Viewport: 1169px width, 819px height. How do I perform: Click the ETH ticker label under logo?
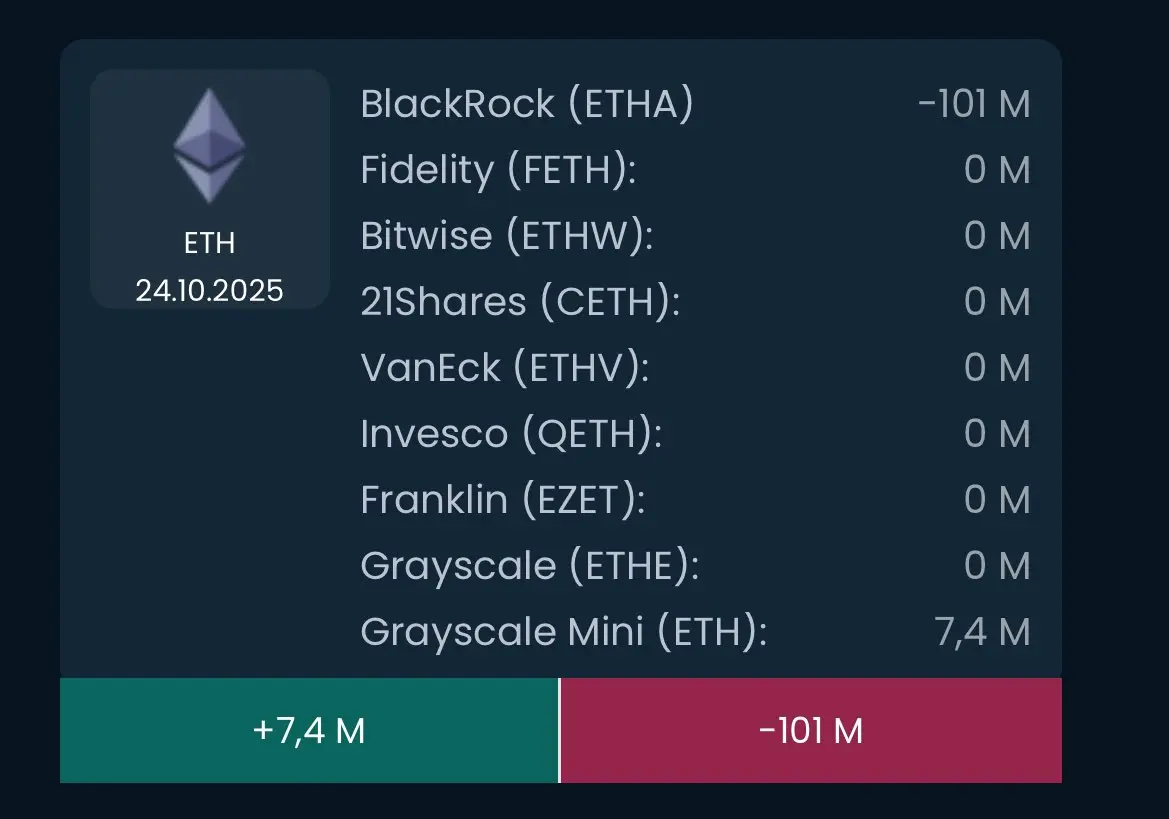coord(209,243)
